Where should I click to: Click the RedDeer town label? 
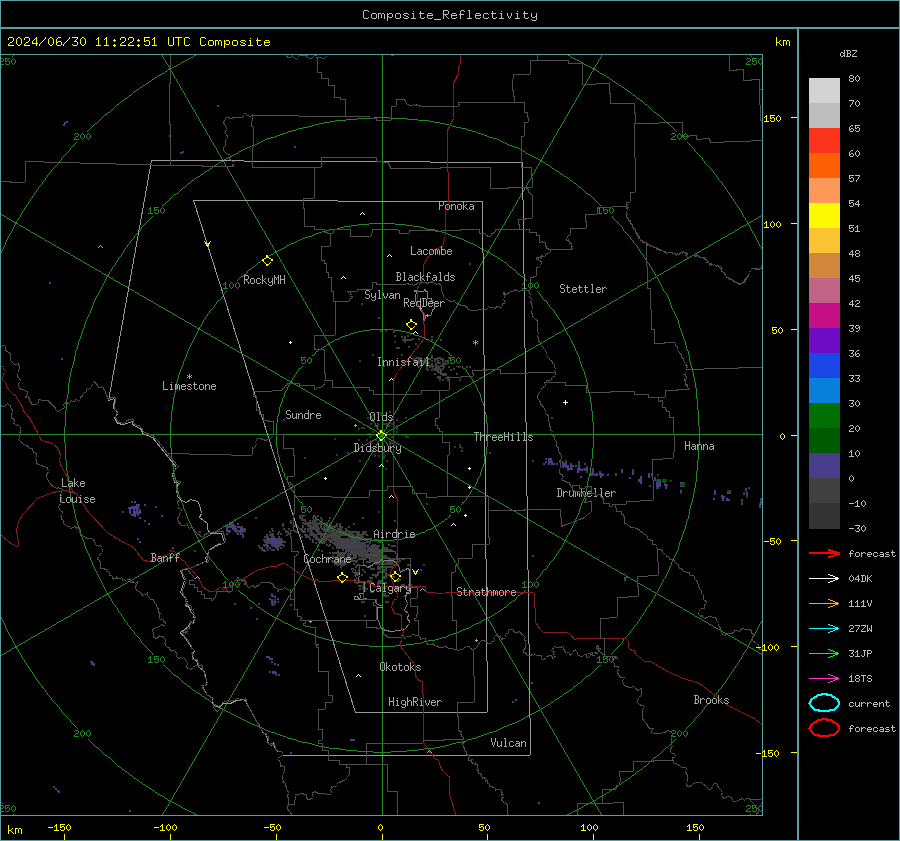pyautogui.click(x=424, y=303)
